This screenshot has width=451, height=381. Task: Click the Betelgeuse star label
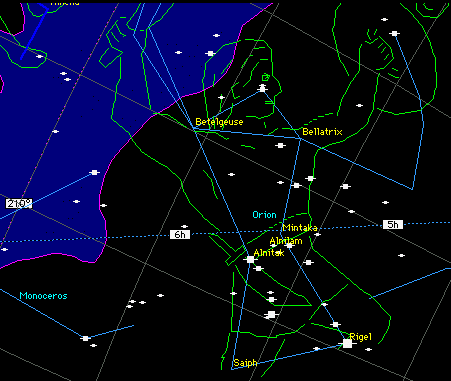coord(219,122)
